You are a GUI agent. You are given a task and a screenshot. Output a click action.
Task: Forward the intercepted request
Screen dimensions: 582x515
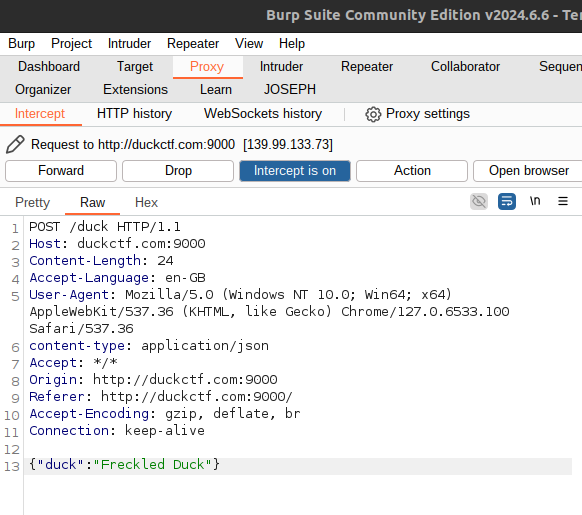pos(61,171)
